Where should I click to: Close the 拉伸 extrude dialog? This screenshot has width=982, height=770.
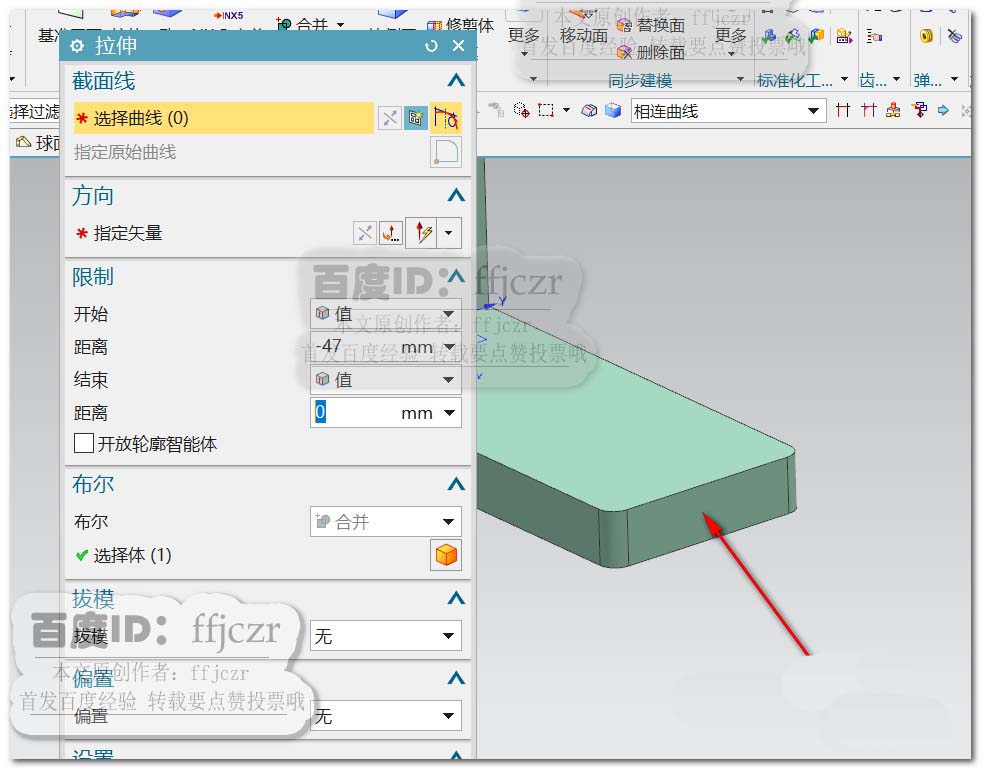click(458, 46)
